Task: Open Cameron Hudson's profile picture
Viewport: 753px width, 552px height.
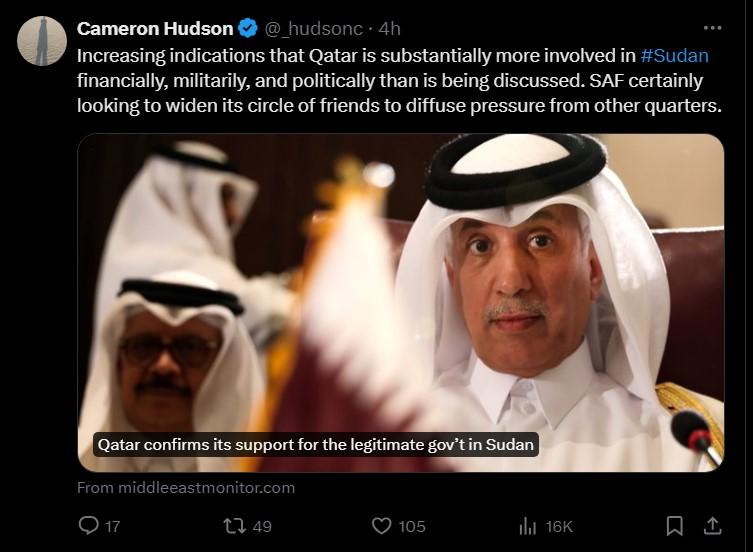Action: click(x=42, y=41)
